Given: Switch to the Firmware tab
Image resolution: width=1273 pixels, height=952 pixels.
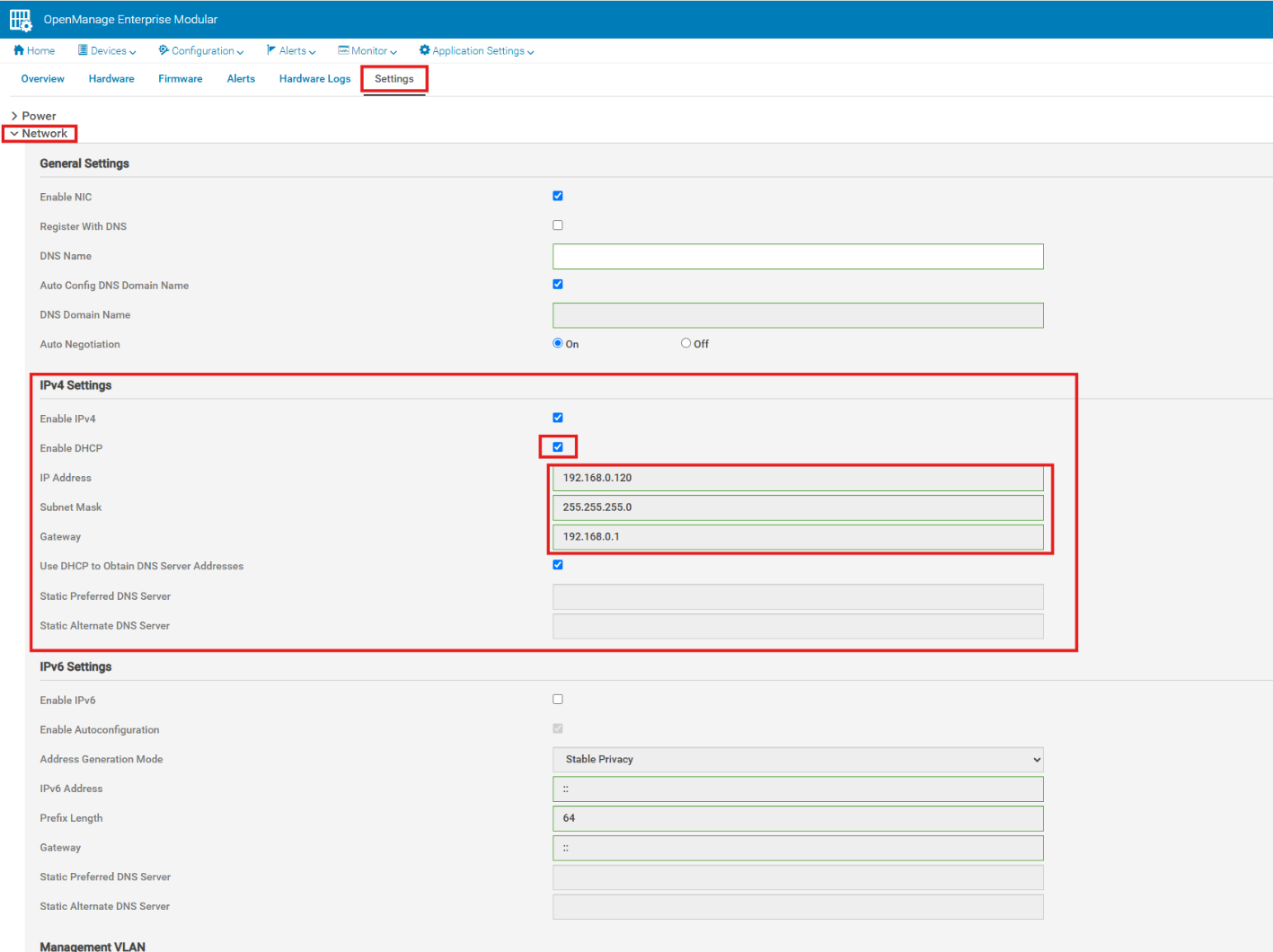Looking at the screenshot, I should [x=181, y=79].
